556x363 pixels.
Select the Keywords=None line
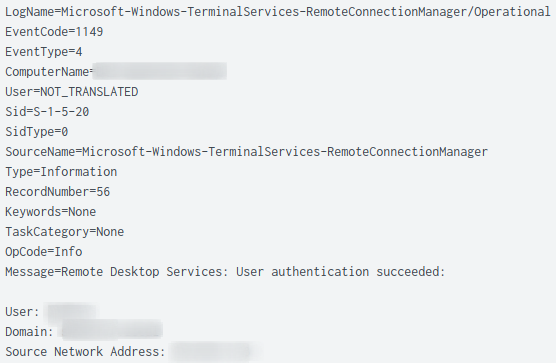[50, 212]
